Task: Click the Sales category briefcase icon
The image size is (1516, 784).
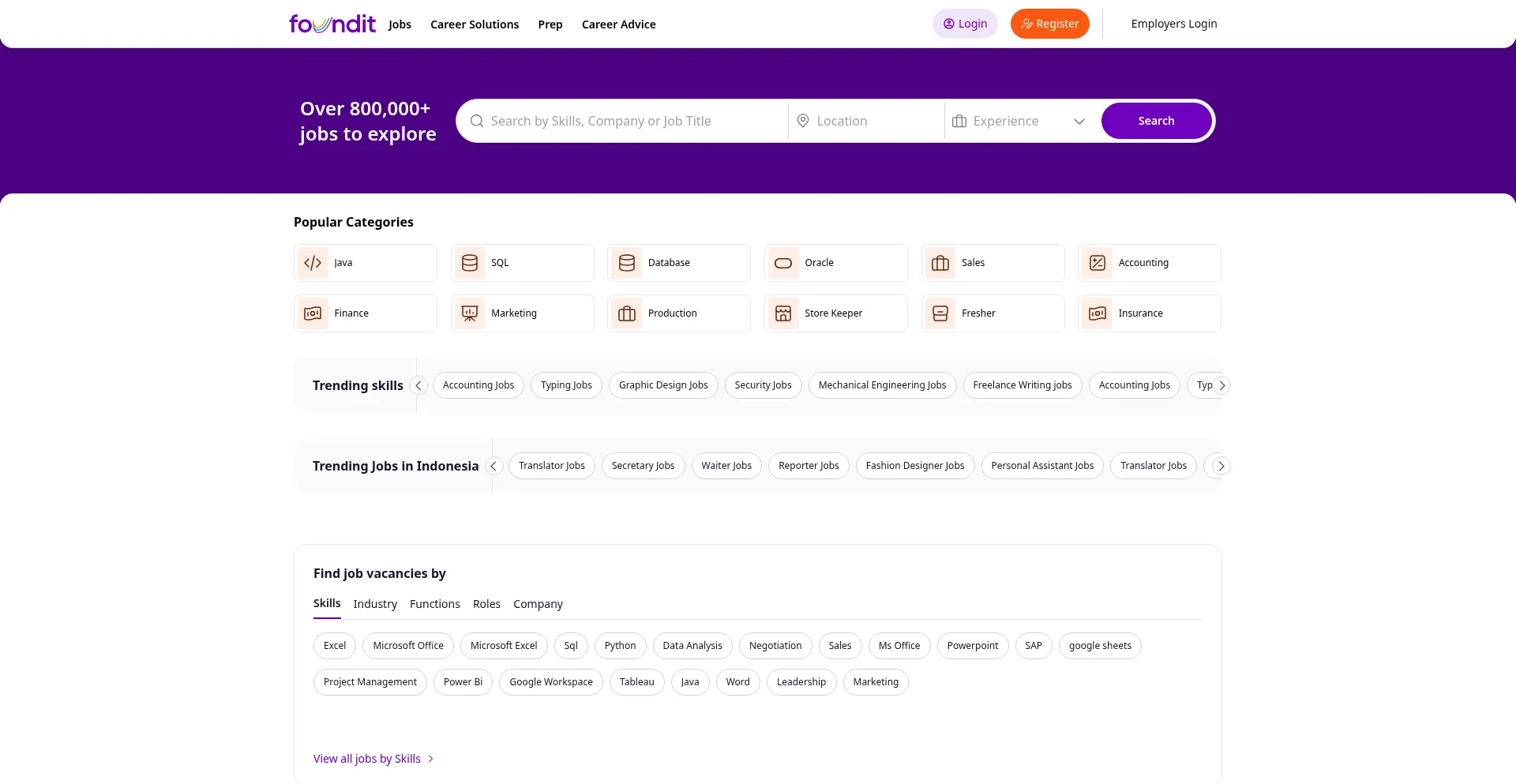Action: tap(940, 263)
